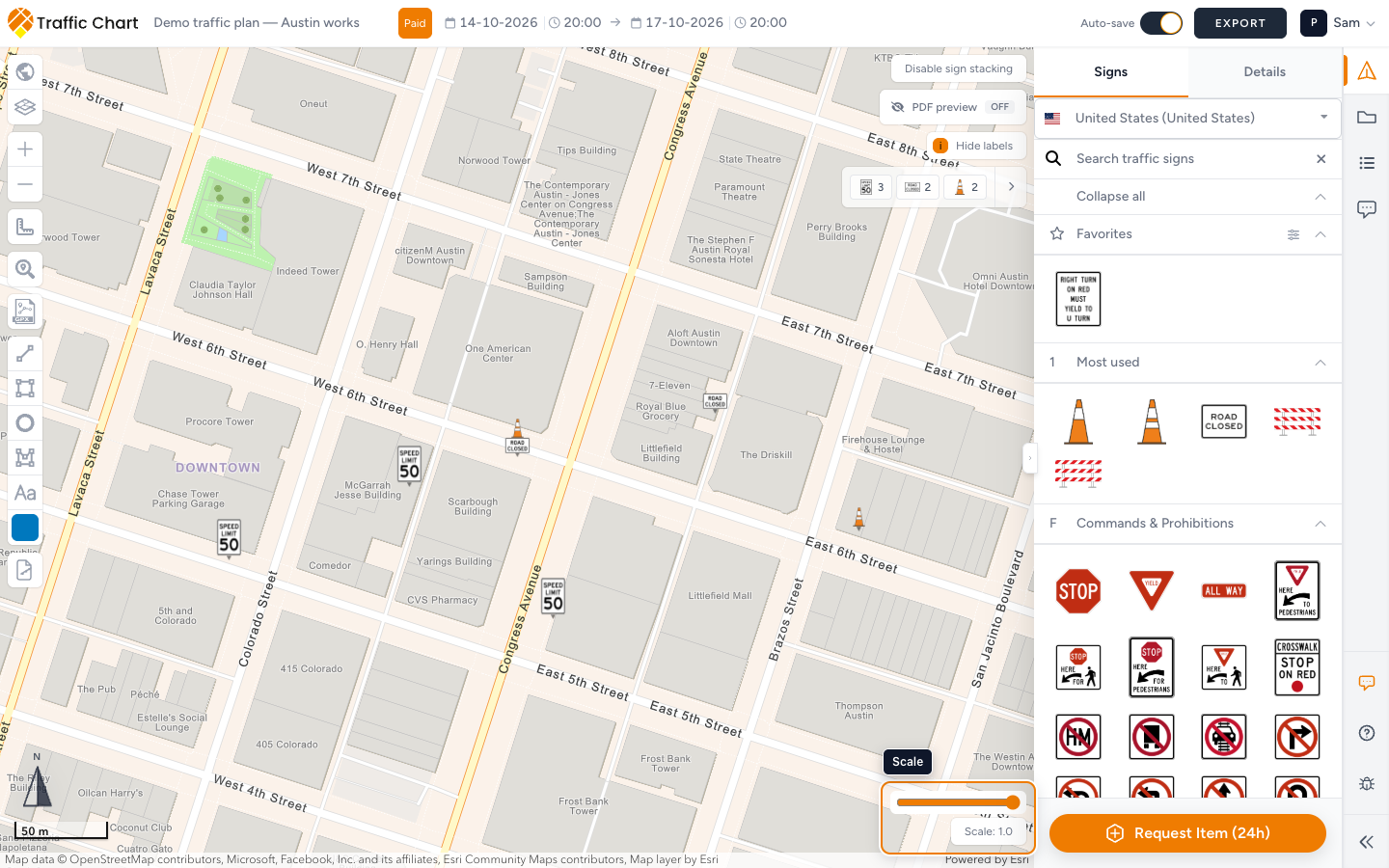Pick the Yield triangle sign
This screenshot has width=1389, height=868.
pos(1152,590)
